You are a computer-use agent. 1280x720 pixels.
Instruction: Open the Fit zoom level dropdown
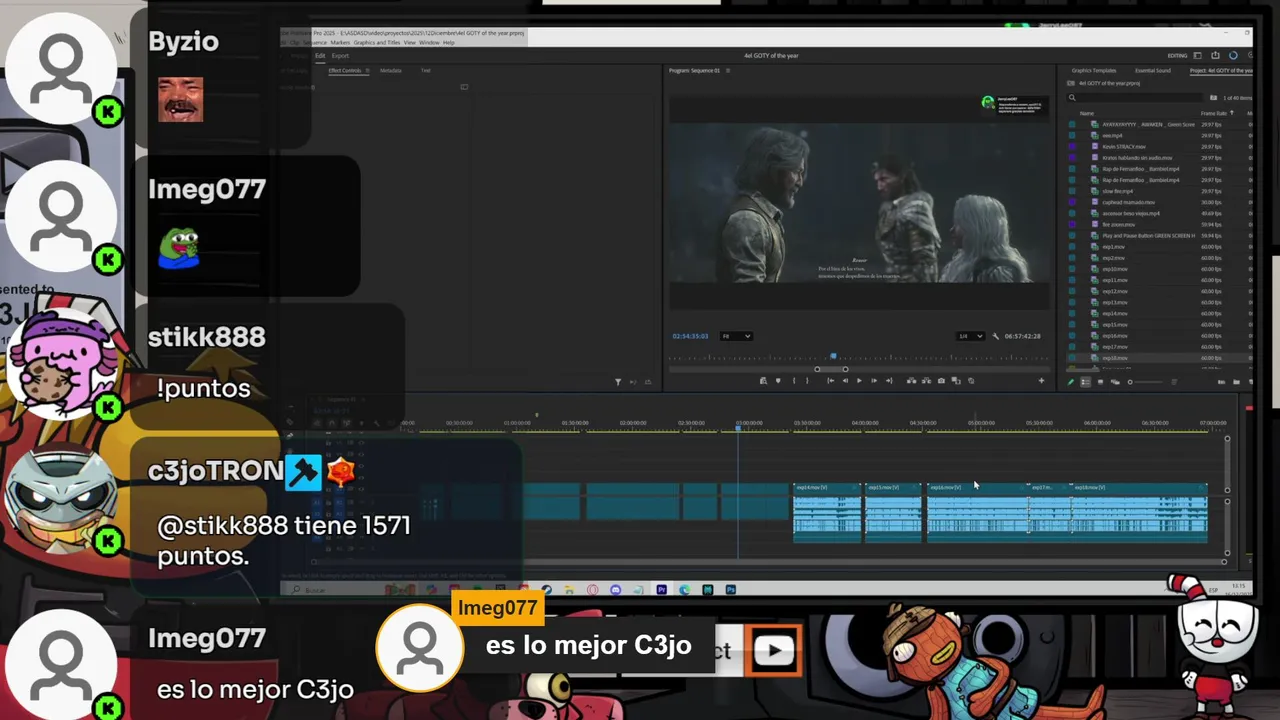click(736, 336)
